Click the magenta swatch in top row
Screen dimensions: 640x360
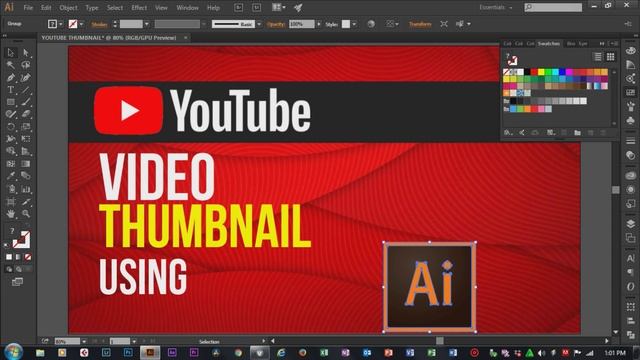[569, 72]
